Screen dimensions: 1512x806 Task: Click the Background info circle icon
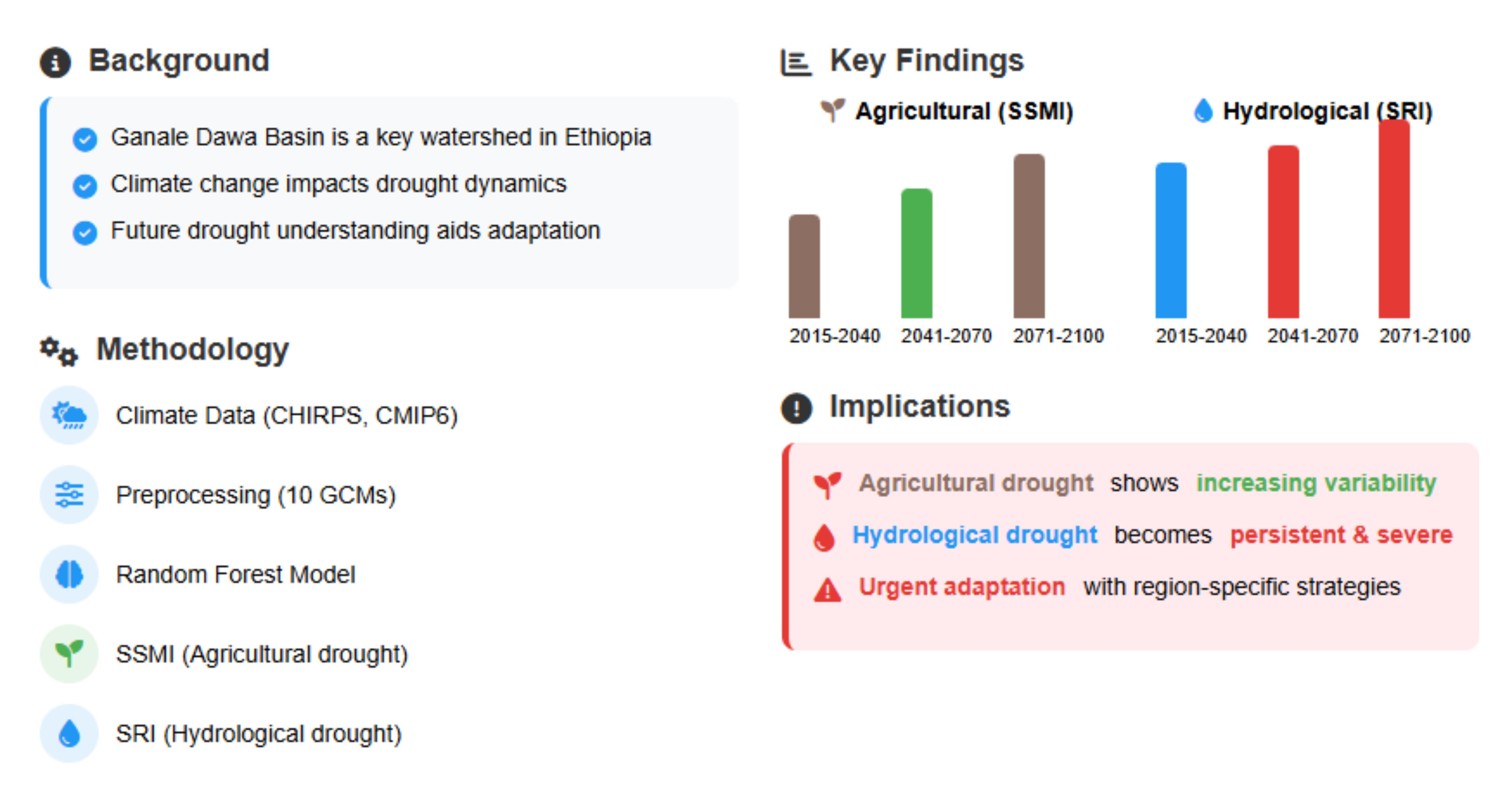click(55, 62)
